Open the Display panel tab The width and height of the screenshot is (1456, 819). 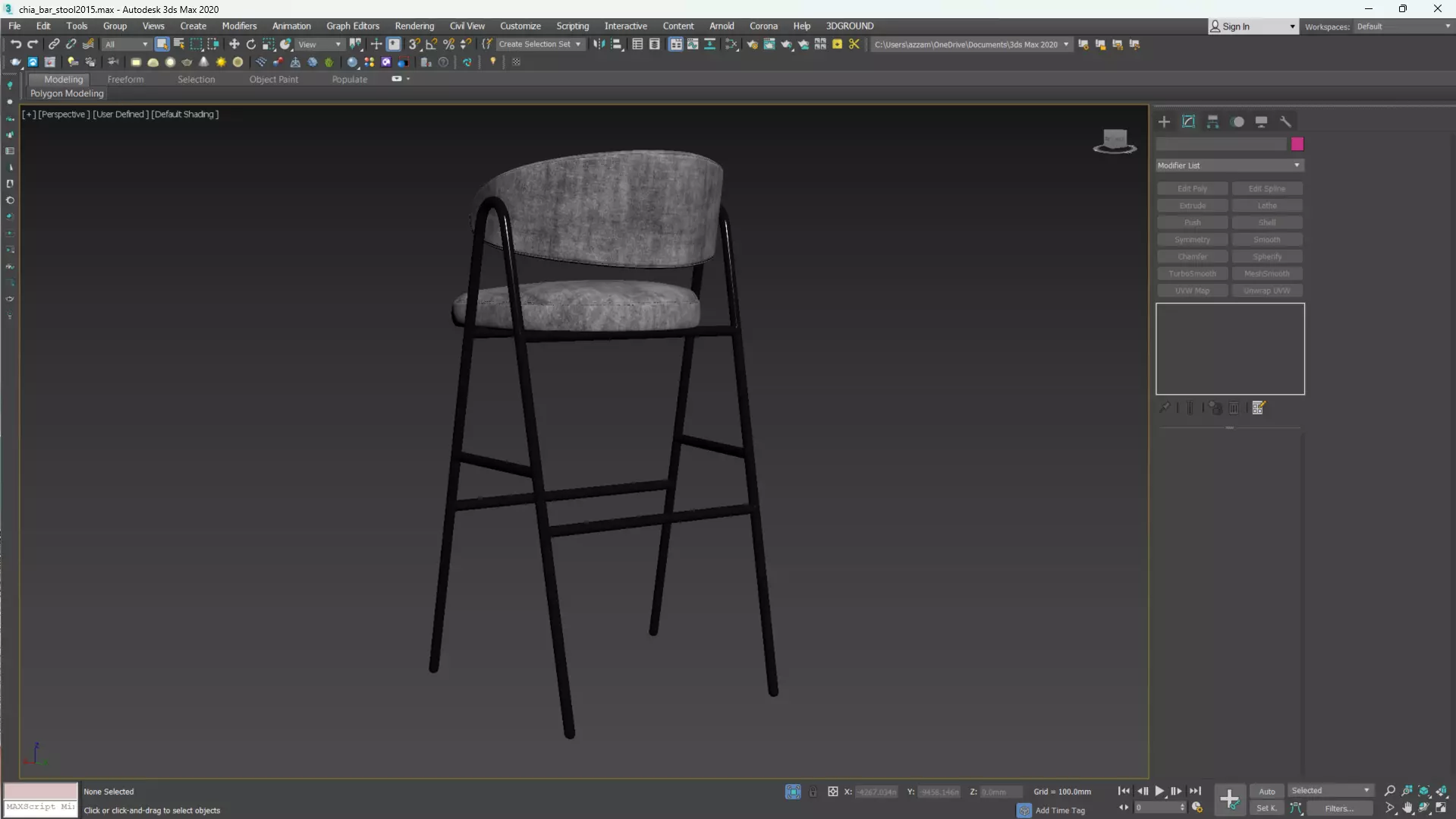[1261, 121]
